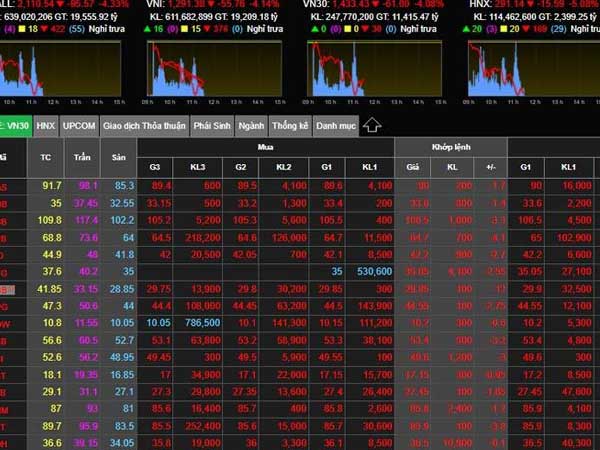600x450 pixels.
Task: Open the VN30 index intraday chart
Action: click(374, 68)
